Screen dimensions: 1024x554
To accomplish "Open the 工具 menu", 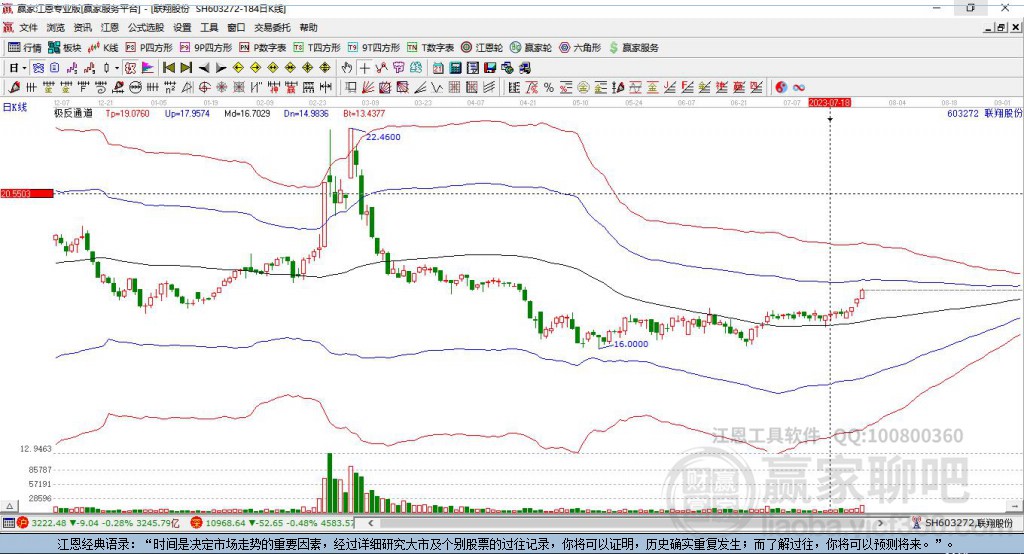I will coord(209,27).
